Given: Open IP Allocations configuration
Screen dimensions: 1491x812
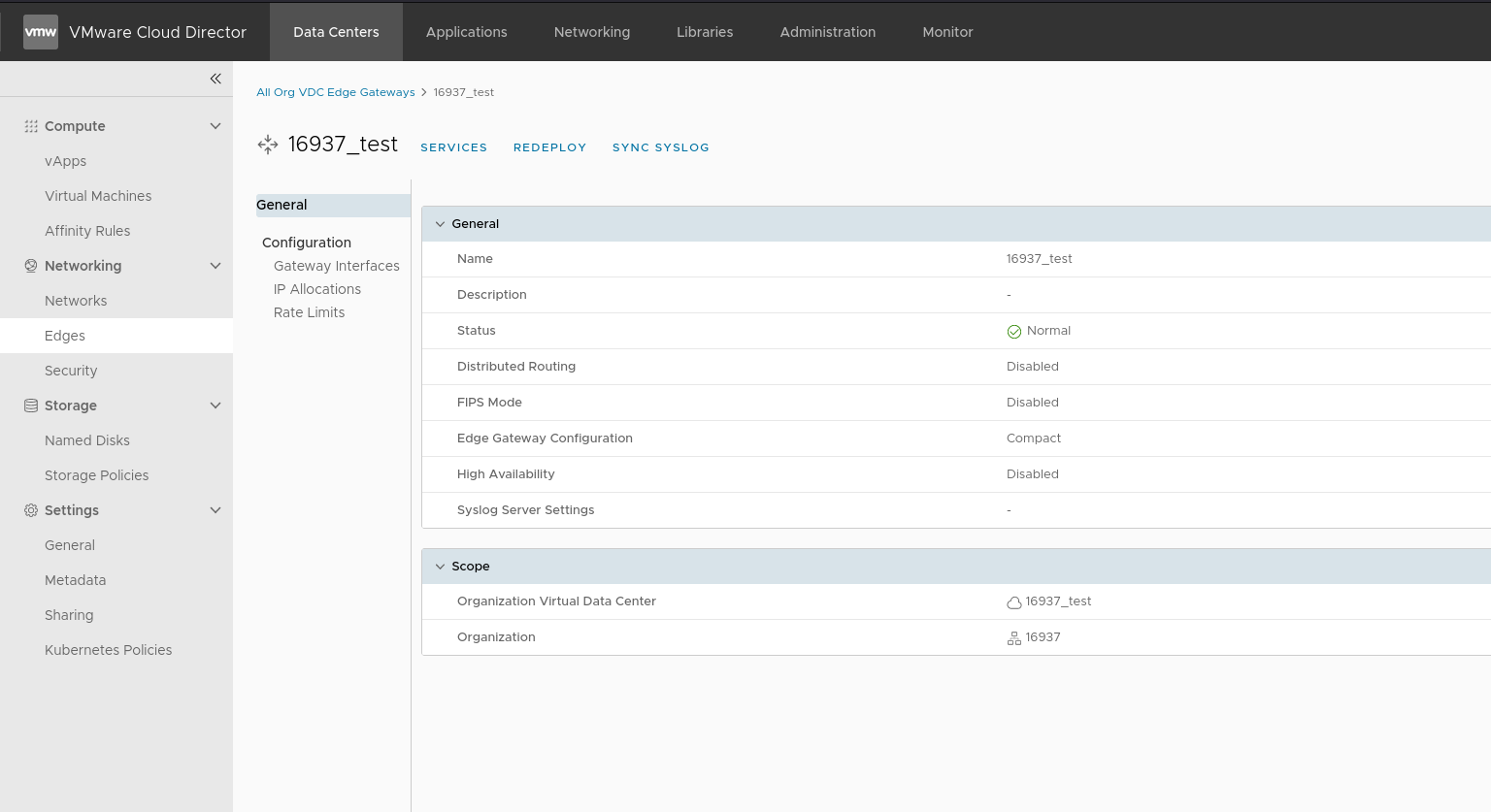Looking at the screenshot, I should [317, 289].
